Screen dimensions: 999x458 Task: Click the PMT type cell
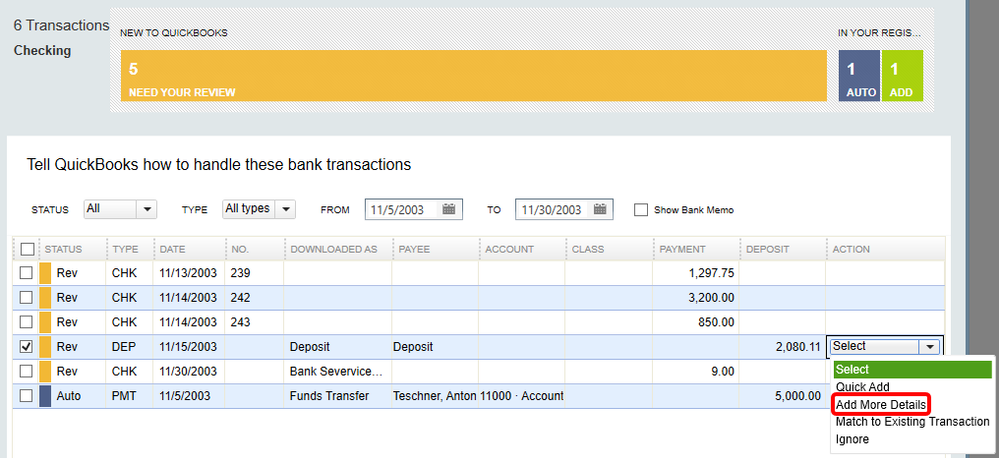click(124, 396)
